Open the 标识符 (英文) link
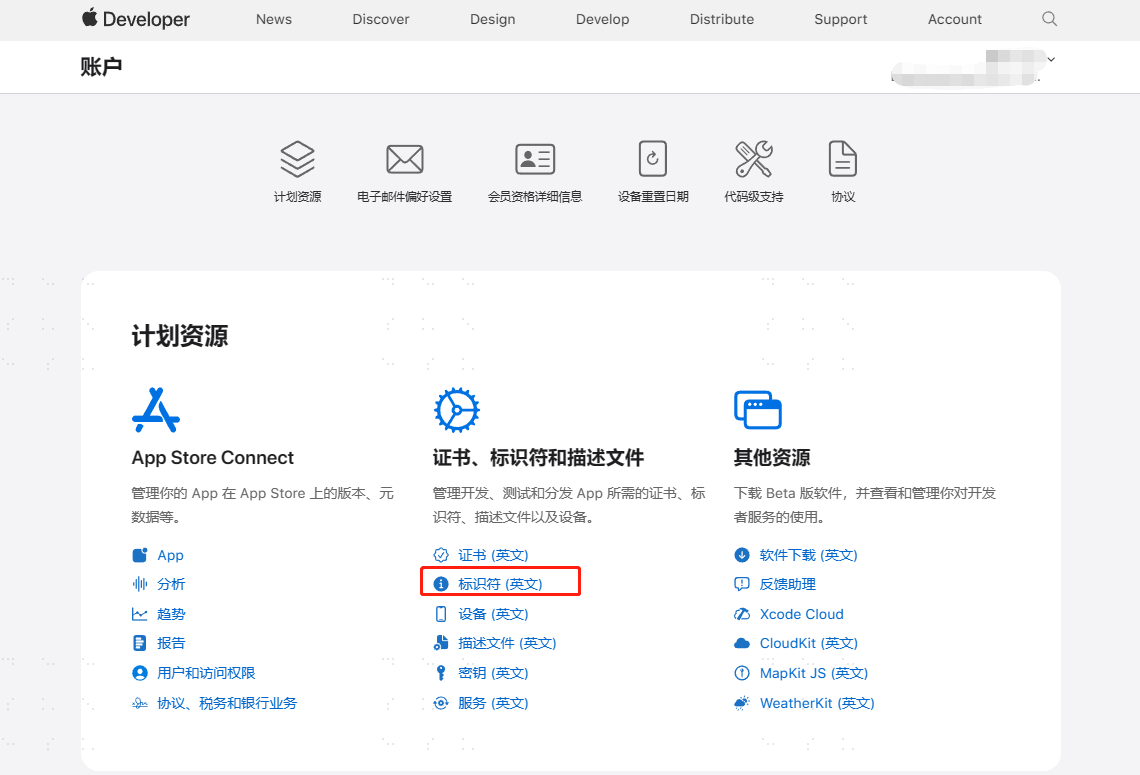This screenshot has width=1140, height=775. tap(500, 584)
